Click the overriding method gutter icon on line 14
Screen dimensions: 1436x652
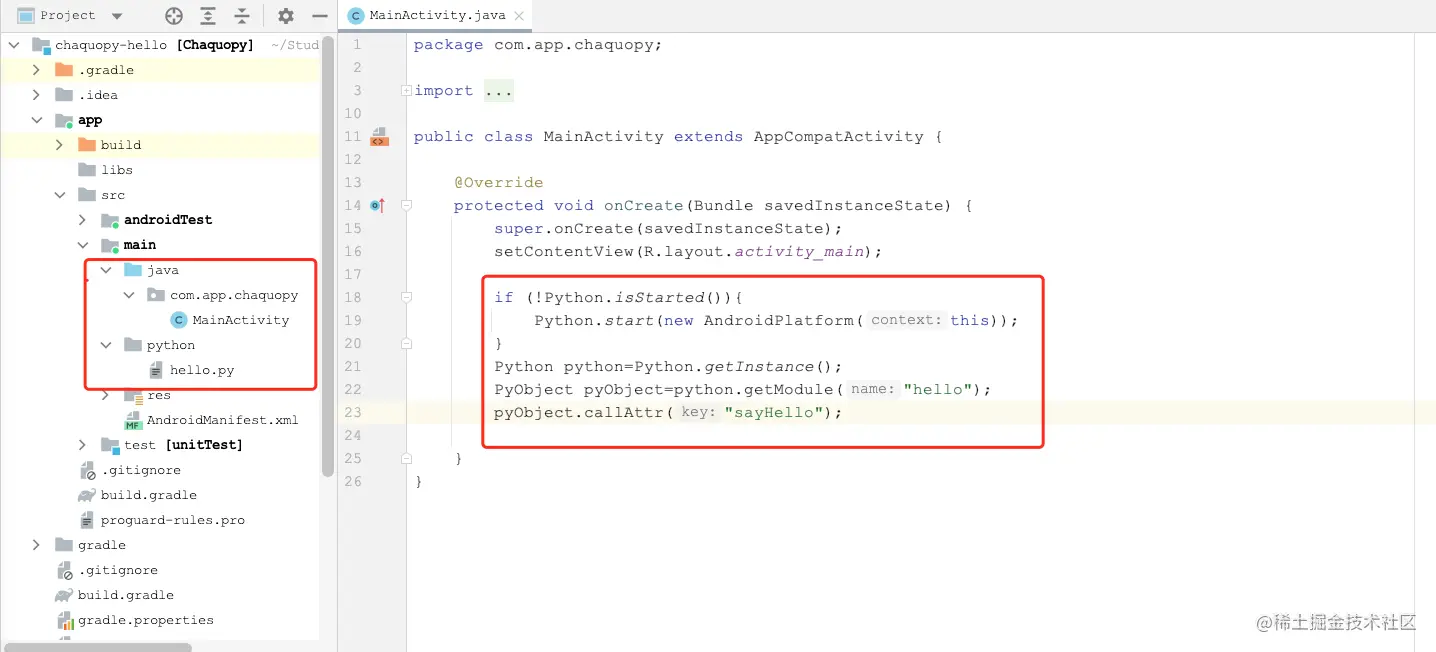pos(377,205)
